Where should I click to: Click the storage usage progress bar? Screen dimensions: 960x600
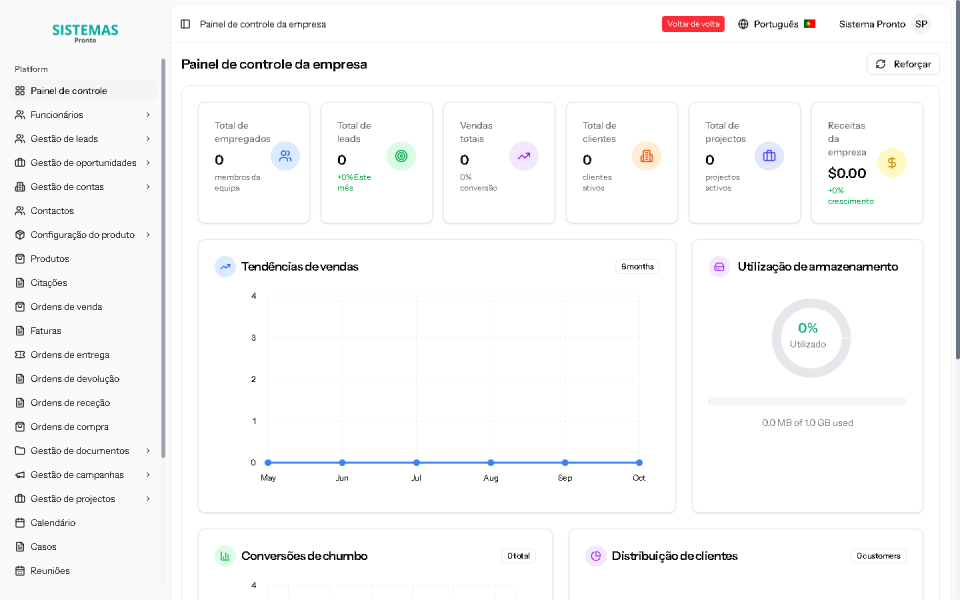click(x=806, y=400)
